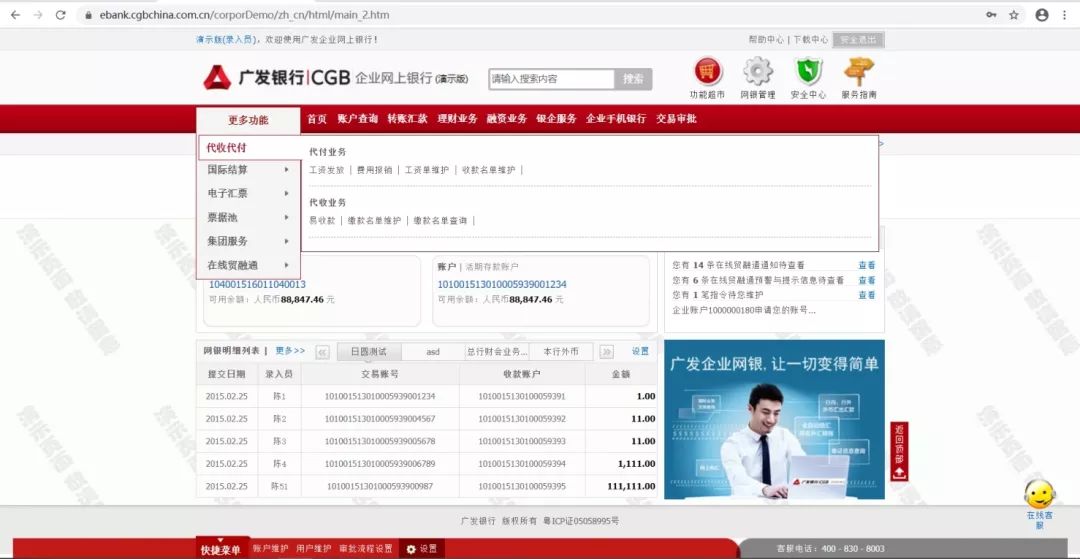Expand 票据池 submenu
The height and width of the screenshot is (559, 1080).
(x=249, y=218)
